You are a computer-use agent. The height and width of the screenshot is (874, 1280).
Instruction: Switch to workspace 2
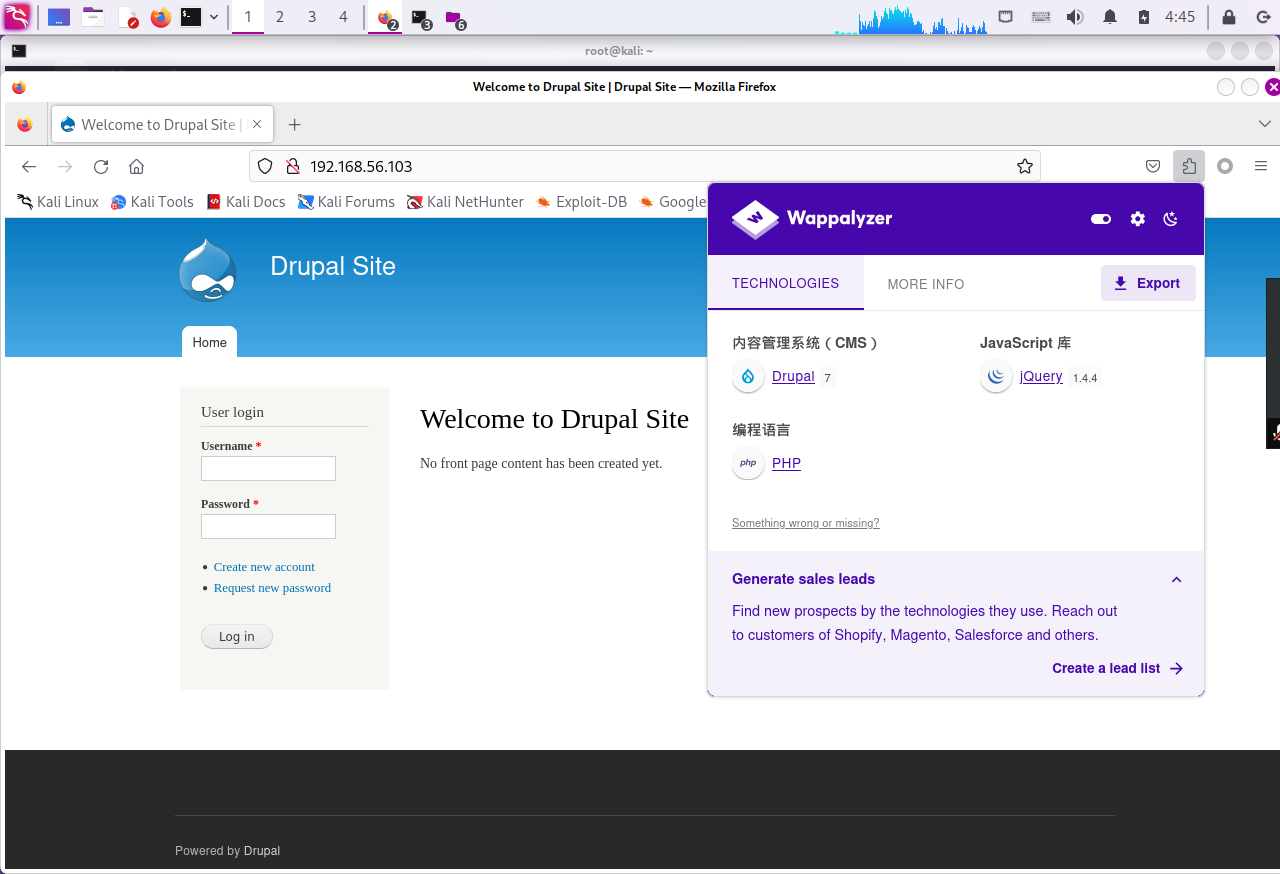coord(279,17)
